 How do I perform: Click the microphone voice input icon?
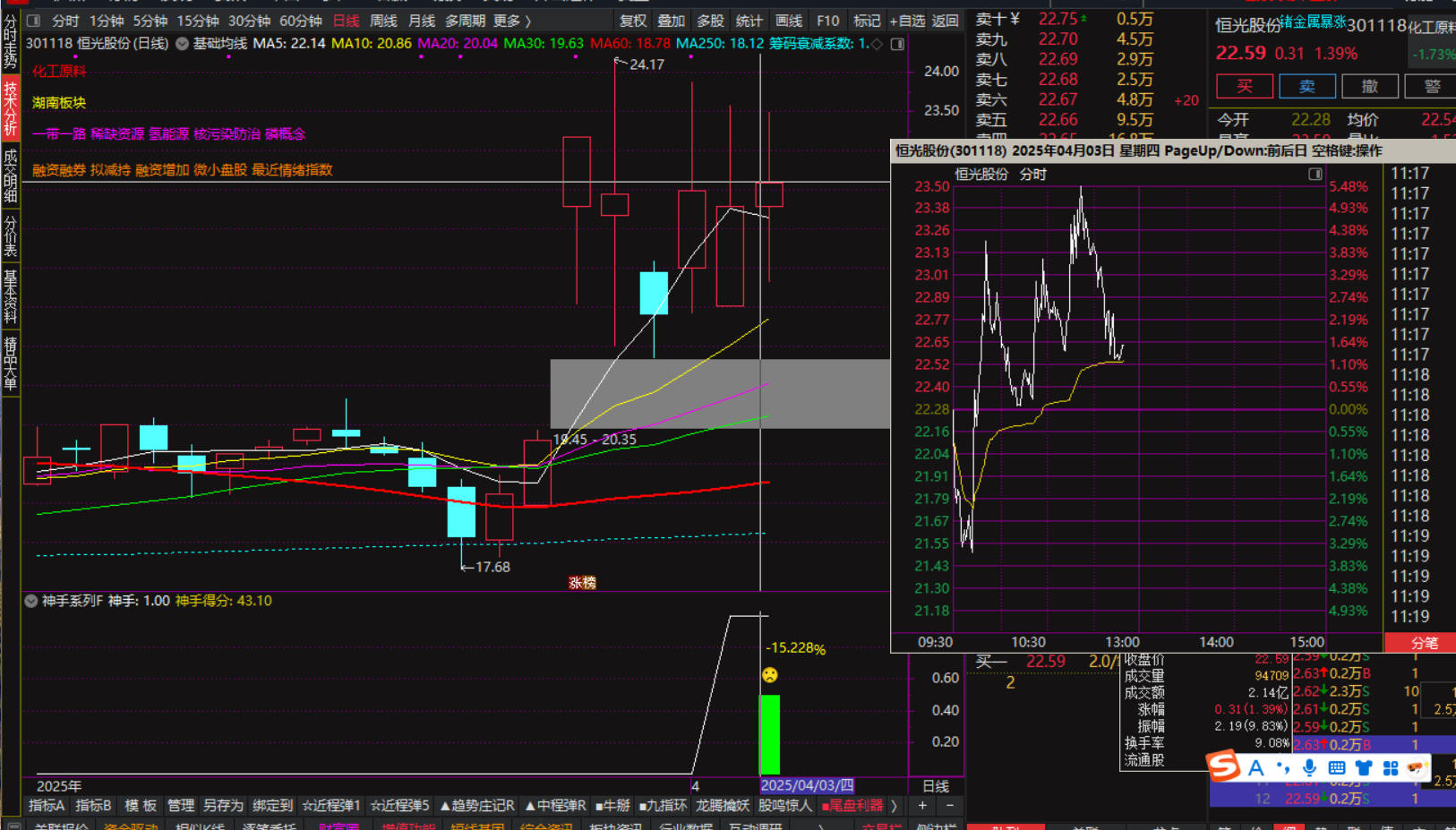coord(1309,767)
